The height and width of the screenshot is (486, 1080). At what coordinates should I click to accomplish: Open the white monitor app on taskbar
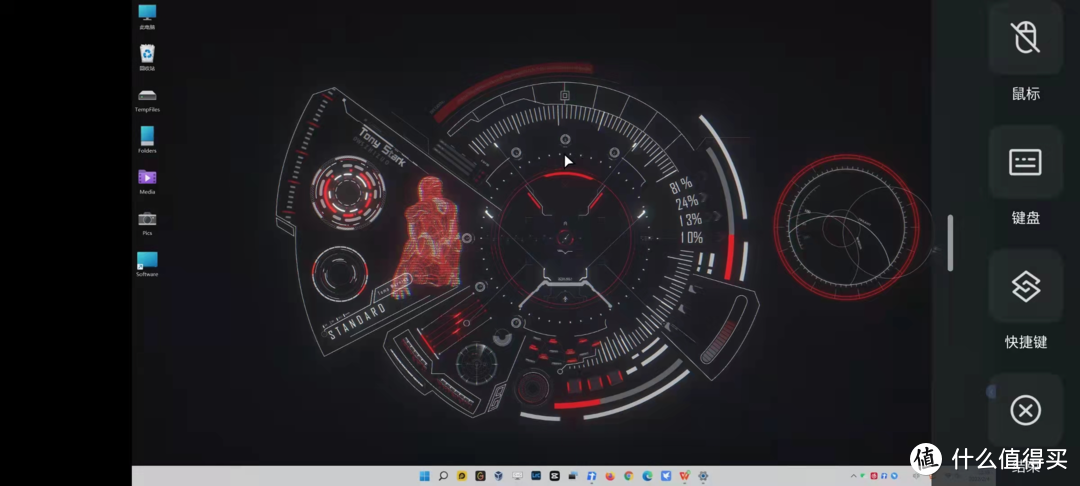click(x=517, y=476)
